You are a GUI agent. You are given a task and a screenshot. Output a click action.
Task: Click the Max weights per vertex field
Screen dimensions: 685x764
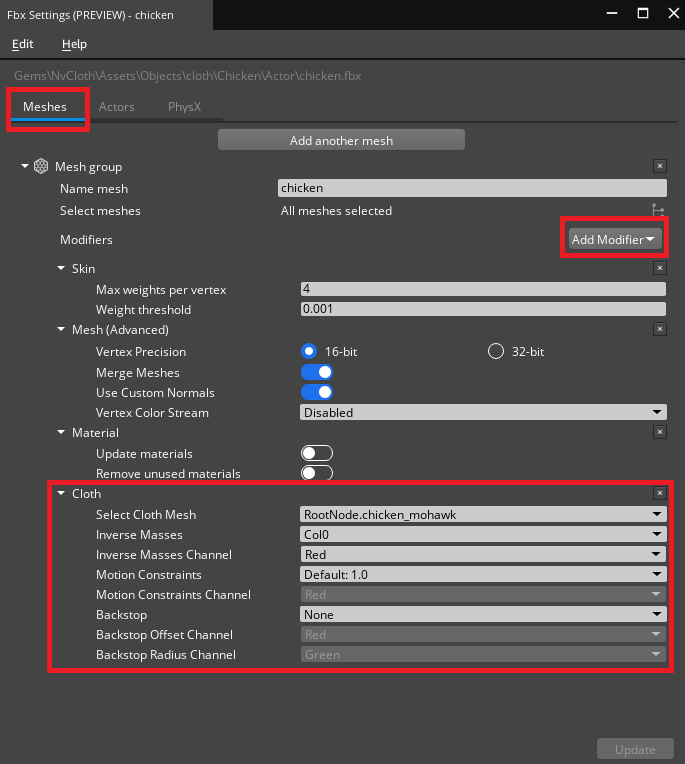coord(483,290)
